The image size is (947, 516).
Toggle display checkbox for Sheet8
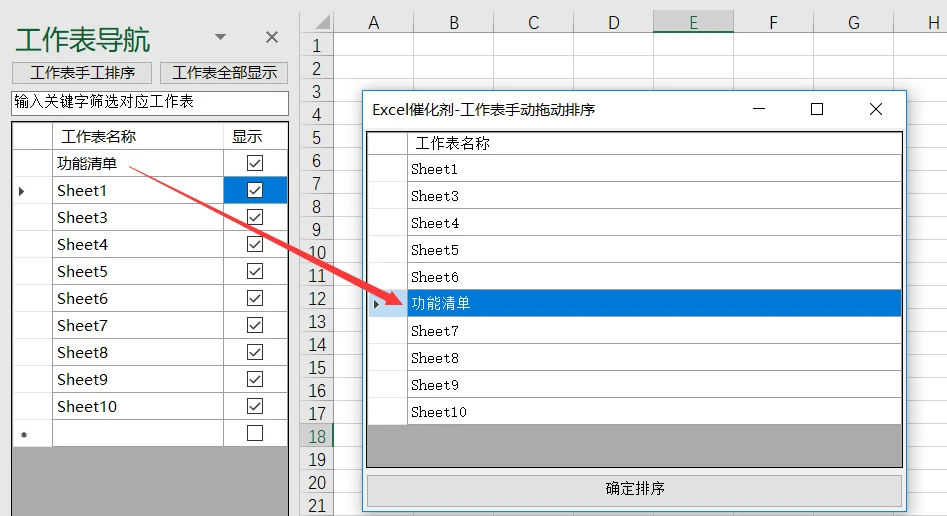(x=255, y=352)
